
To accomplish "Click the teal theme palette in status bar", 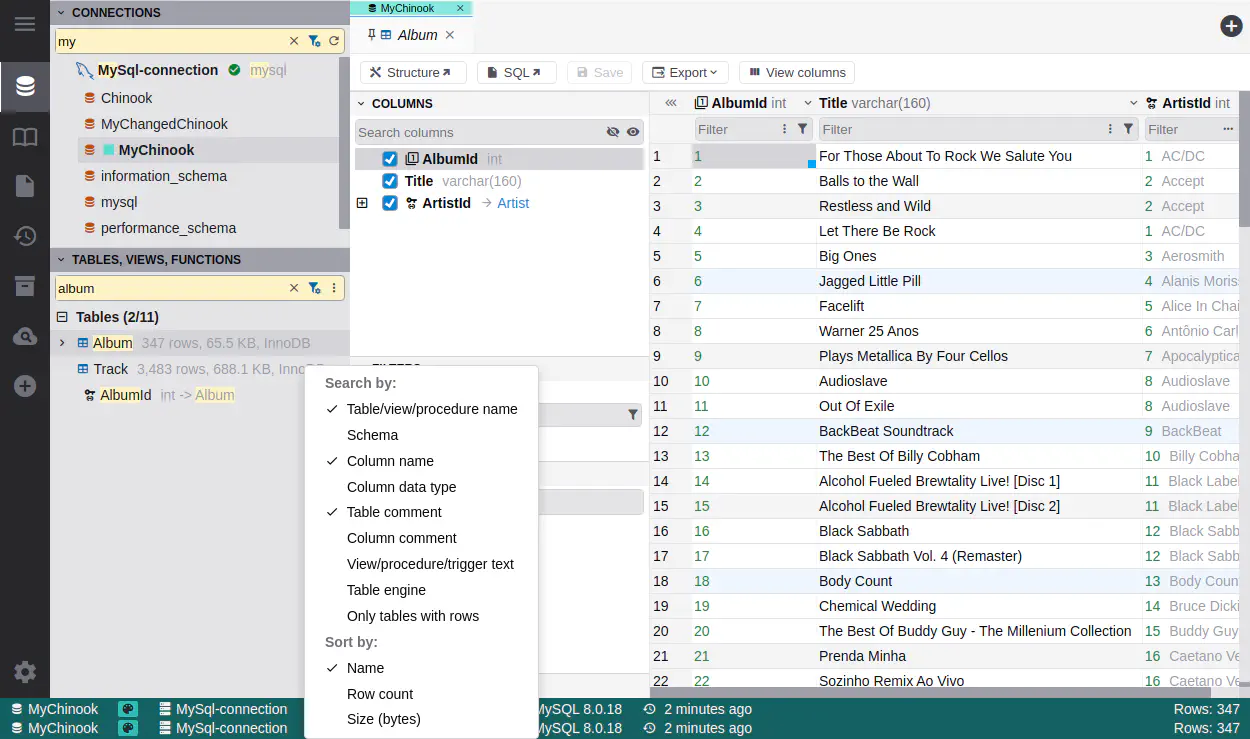I will pyautogui.click(x=128, y=709).
